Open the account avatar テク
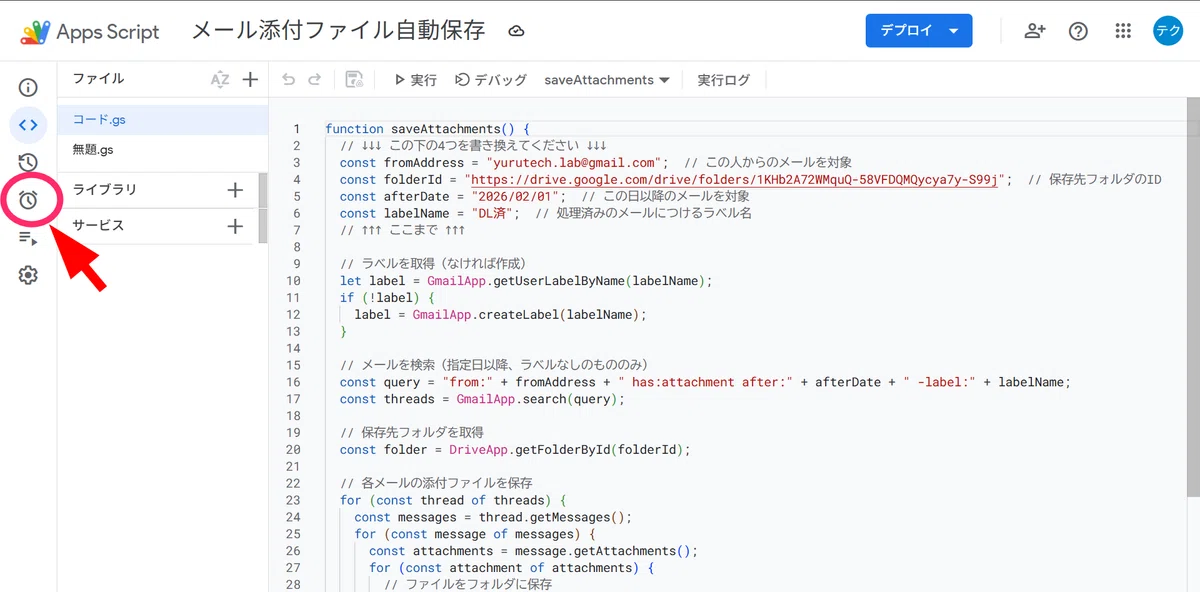1200x592 pixels. [x=1168, y=31]
